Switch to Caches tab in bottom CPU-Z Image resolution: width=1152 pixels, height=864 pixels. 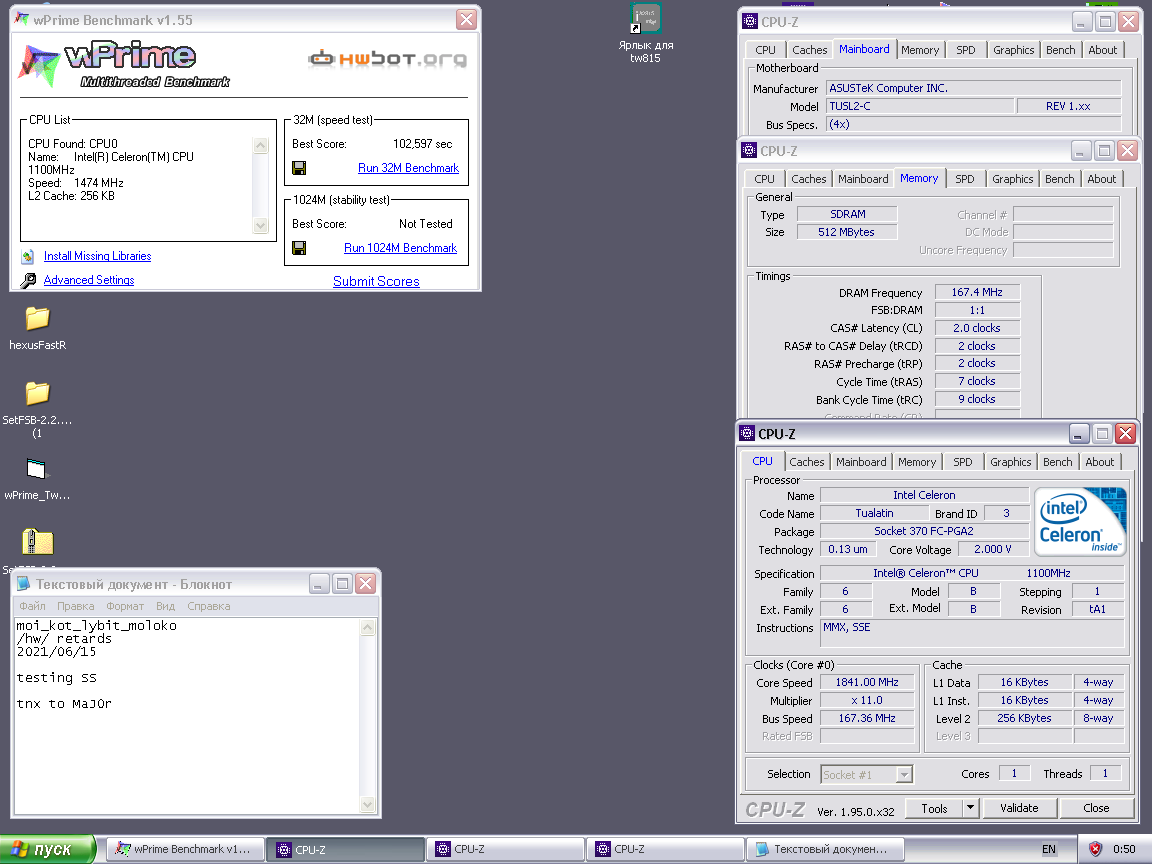(x=807, y=462)
